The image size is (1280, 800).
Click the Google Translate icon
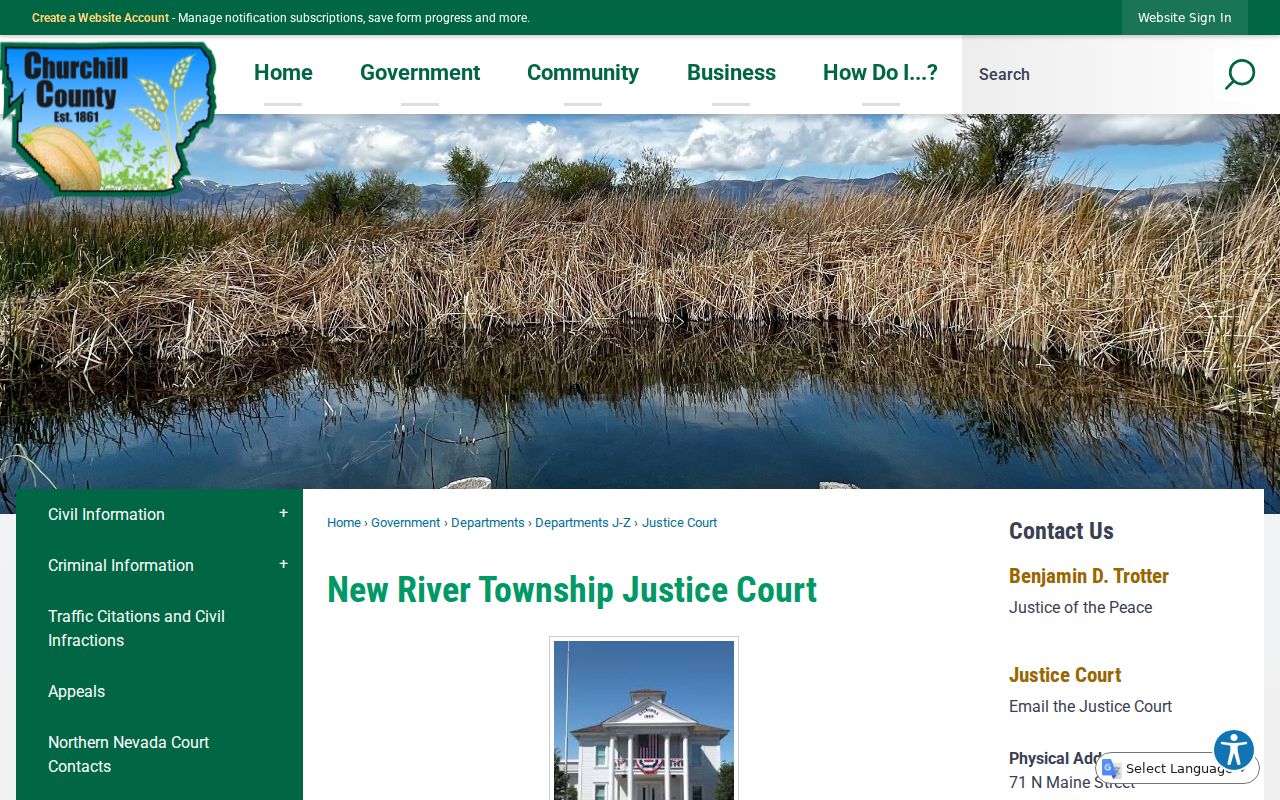click(1111, 768)
